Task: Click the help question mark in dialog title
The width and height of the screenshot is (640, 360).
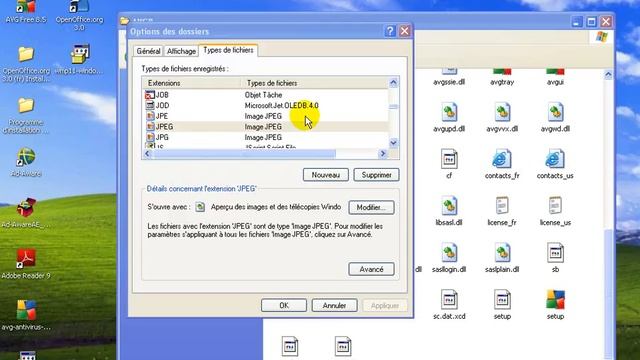Action: (390, 31)
